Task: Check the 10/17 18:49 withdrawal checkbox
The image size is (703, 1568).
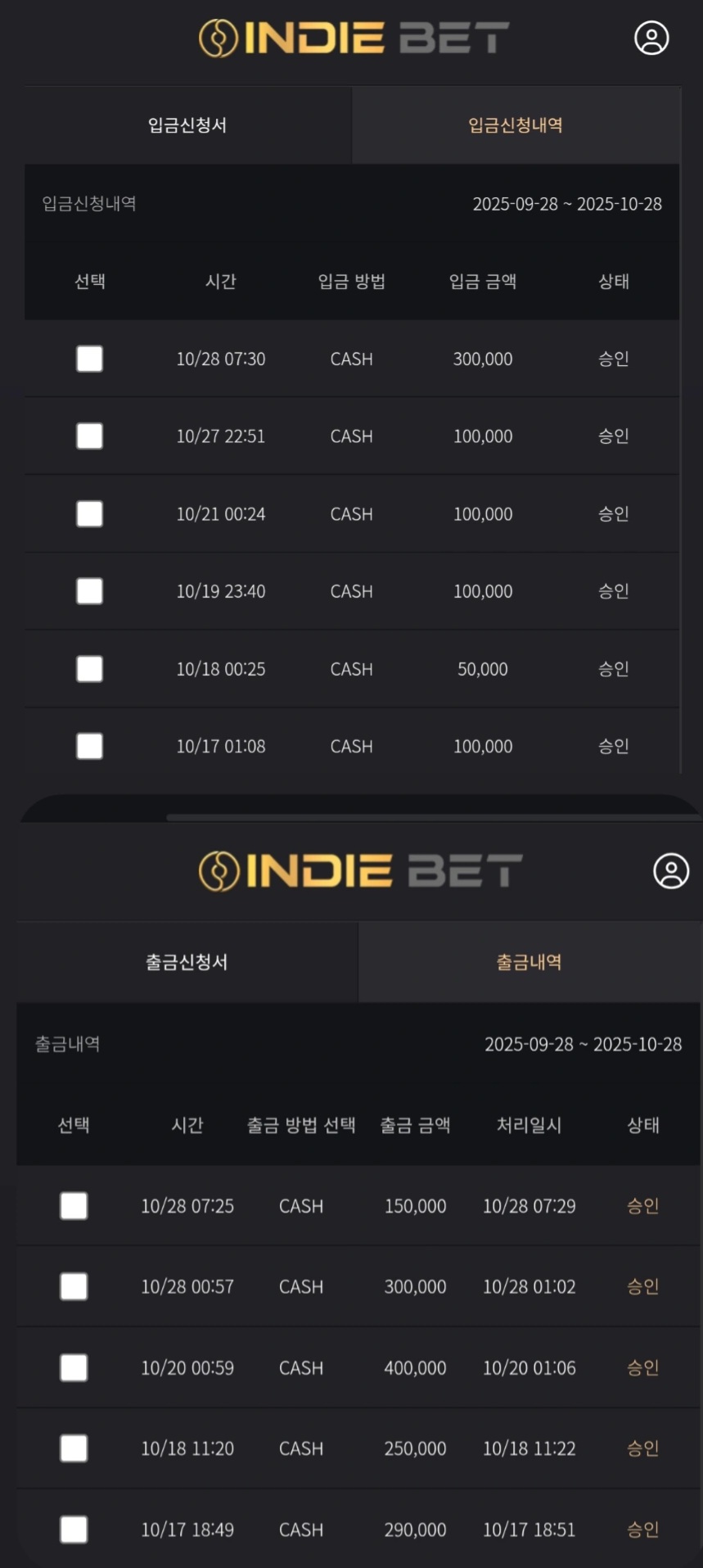Action: (x=74, y=1530)
